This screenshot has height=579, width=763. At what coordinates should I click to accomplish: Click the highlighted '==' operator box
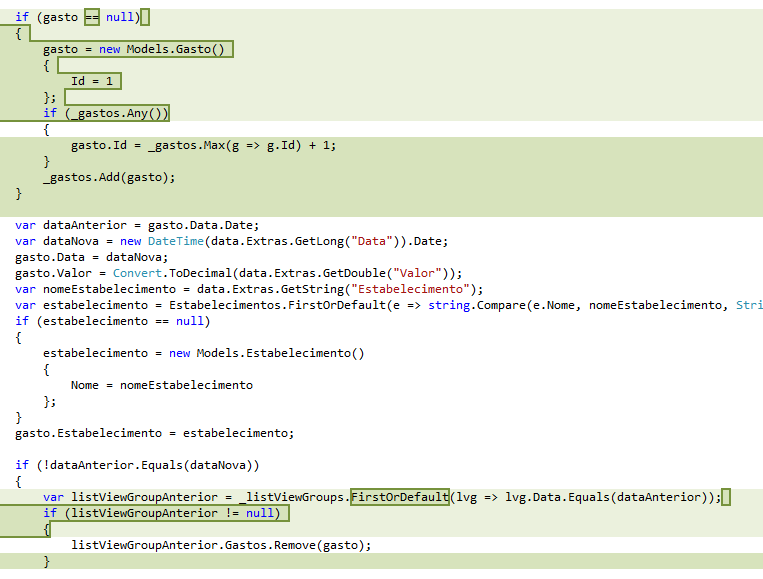tap(92, 17)
